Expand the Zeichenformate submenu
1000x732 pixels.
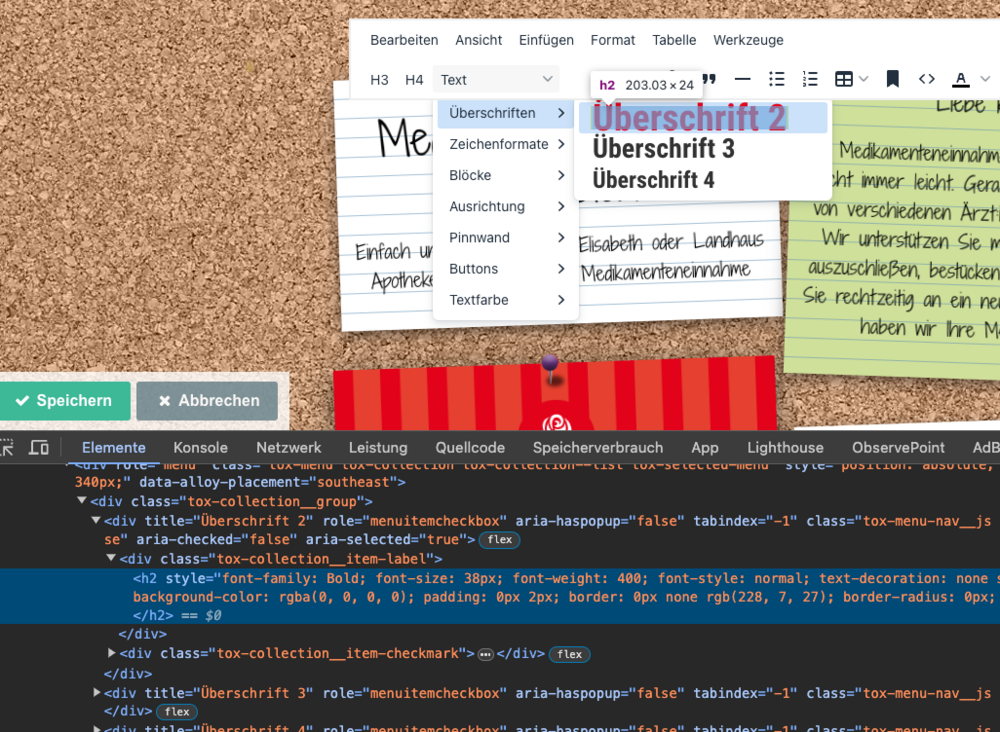coord(507,144)
